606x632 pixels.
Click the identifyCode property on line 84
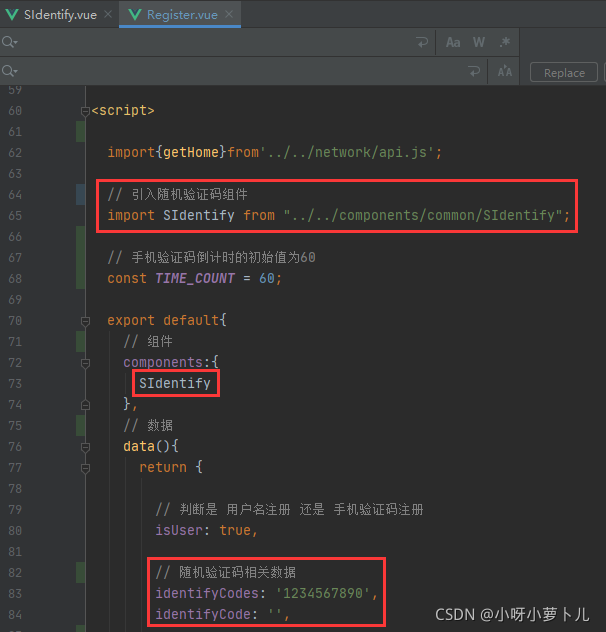pos(203,615)
